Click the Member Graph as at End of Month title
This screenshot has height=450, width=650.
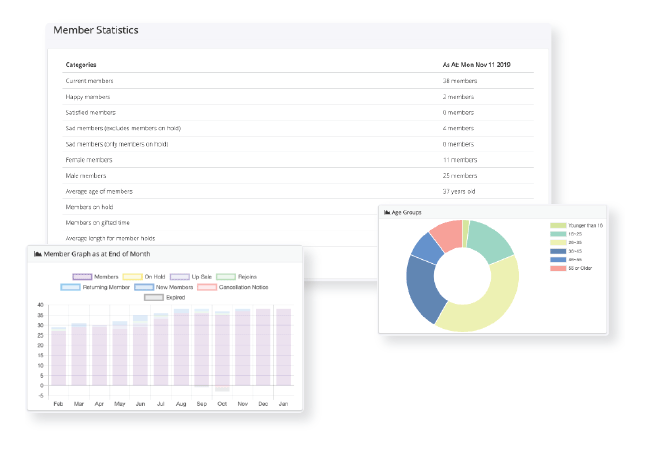pos(97,254)
